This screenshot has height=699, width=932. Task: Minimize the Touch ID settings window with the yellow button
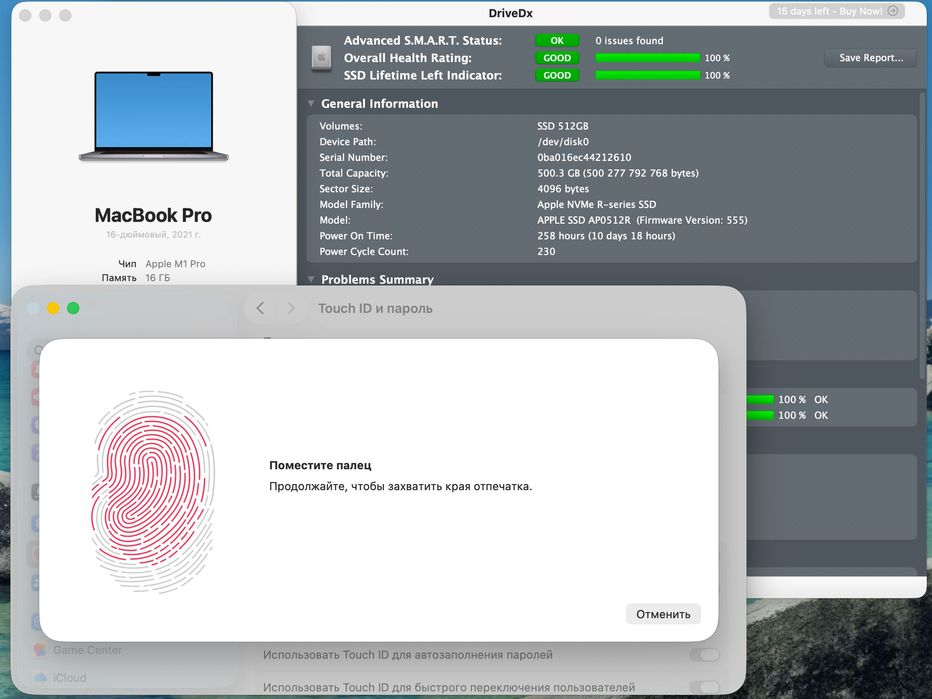53,308
